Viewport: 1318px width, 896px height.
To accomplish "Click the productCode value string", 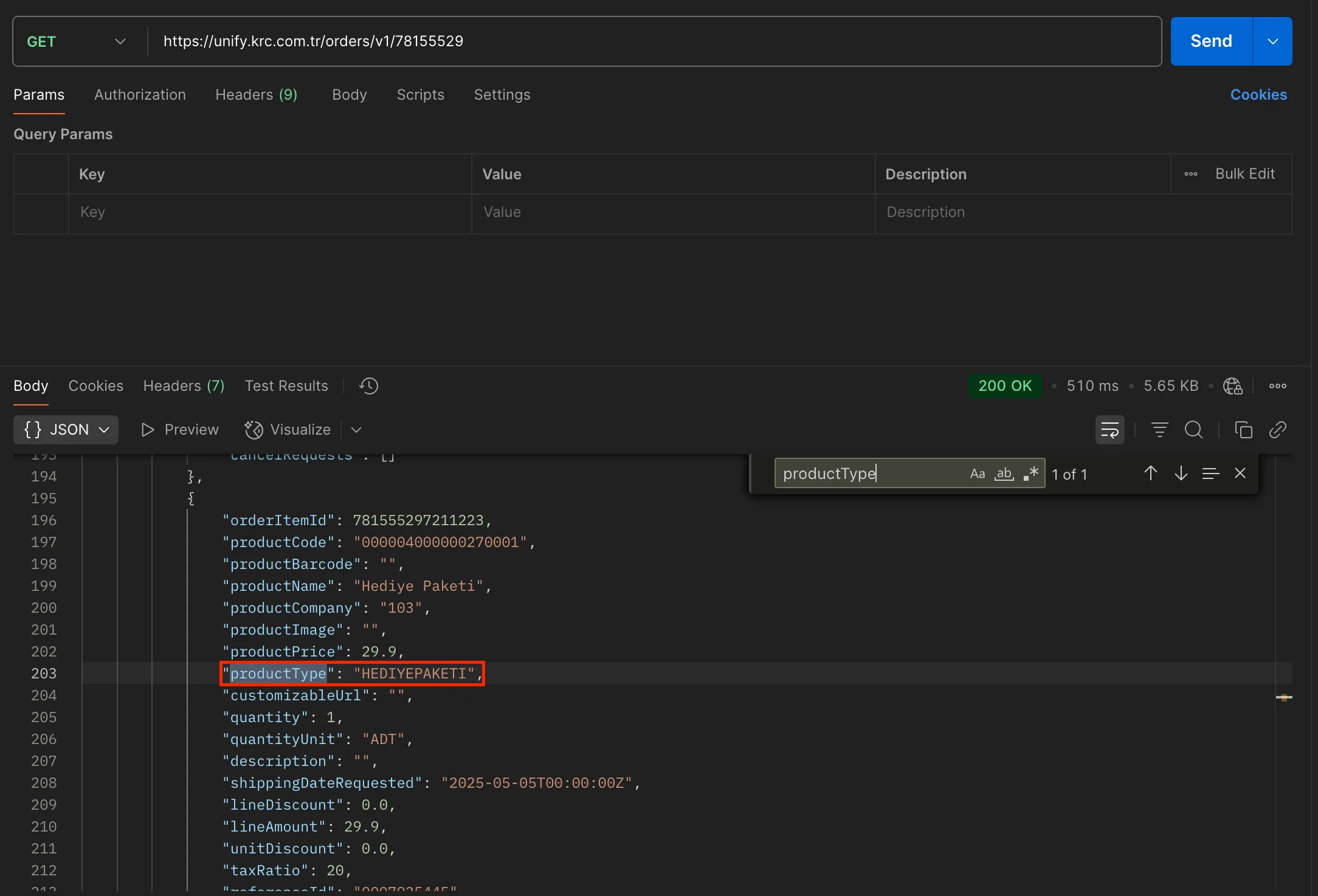I will pos(440,542).
